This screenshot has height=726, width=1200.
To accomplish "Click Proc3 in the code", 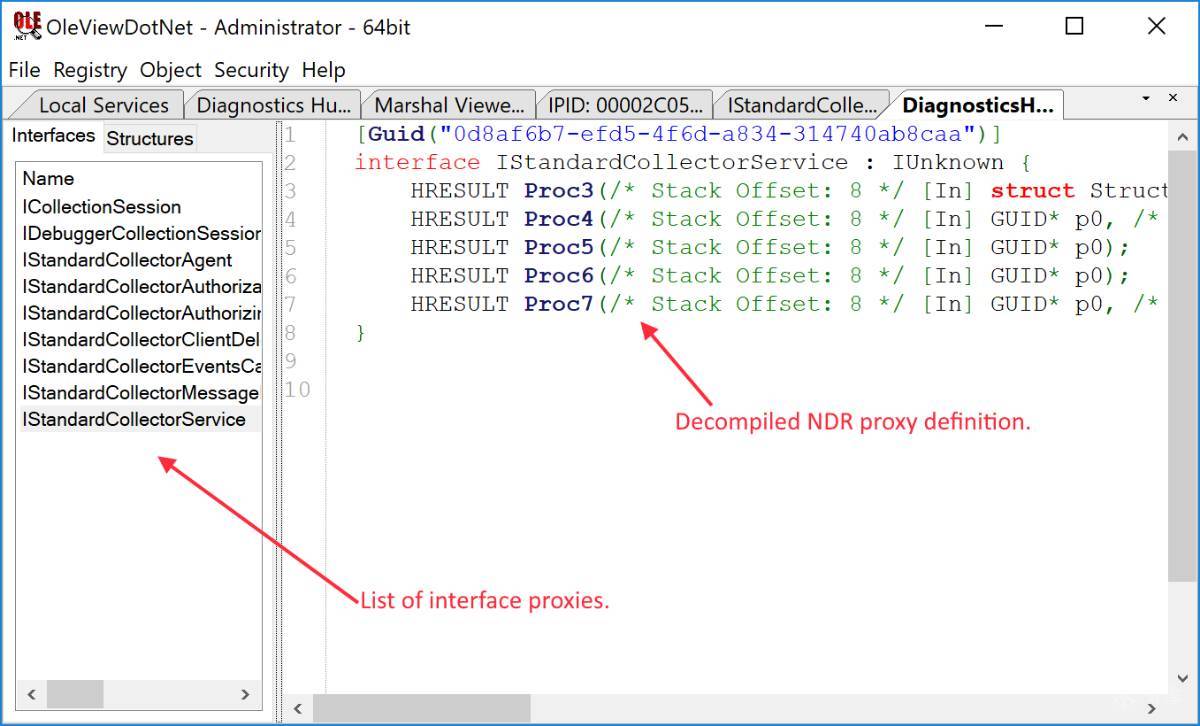I will coord(559,190).
